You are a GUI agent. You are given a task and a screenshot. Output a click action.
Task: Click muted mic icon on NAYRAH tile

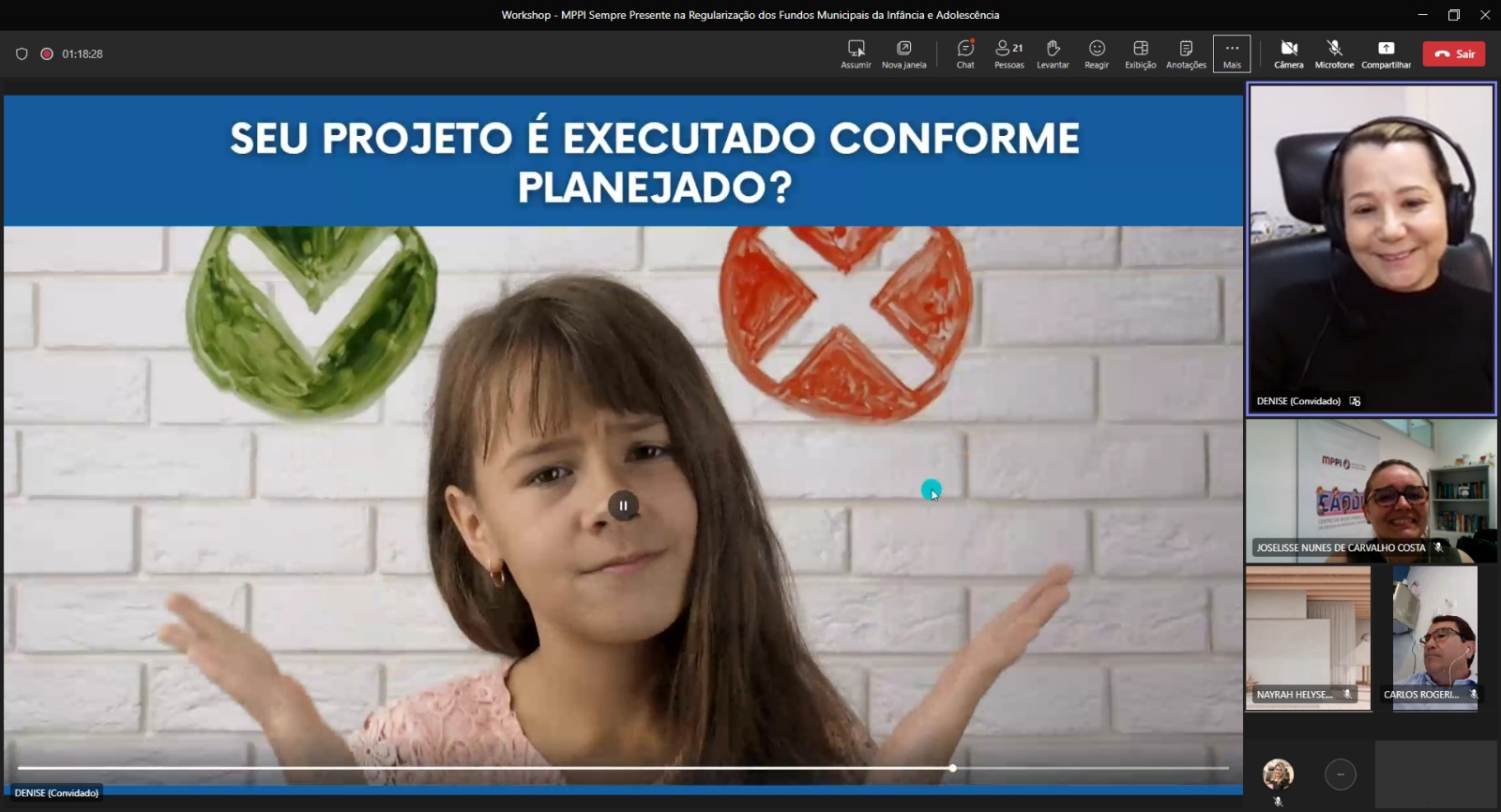[1347, 695]
